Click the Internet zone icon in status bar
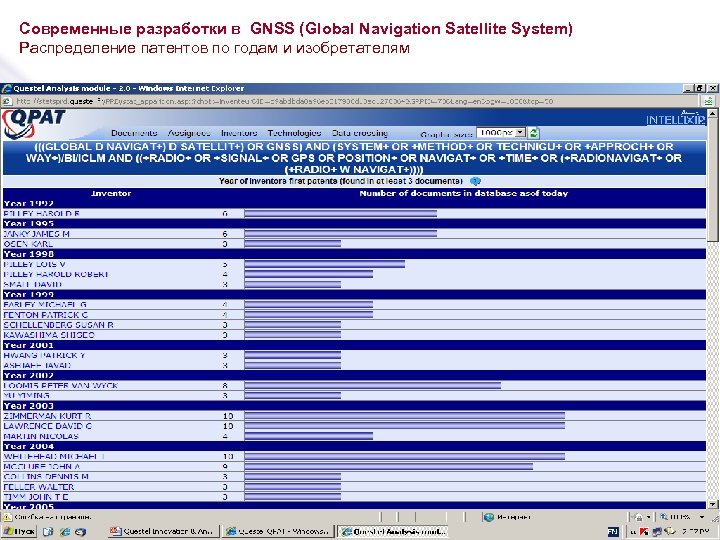Viewport: 720px width, 540px height. (489, 517)
